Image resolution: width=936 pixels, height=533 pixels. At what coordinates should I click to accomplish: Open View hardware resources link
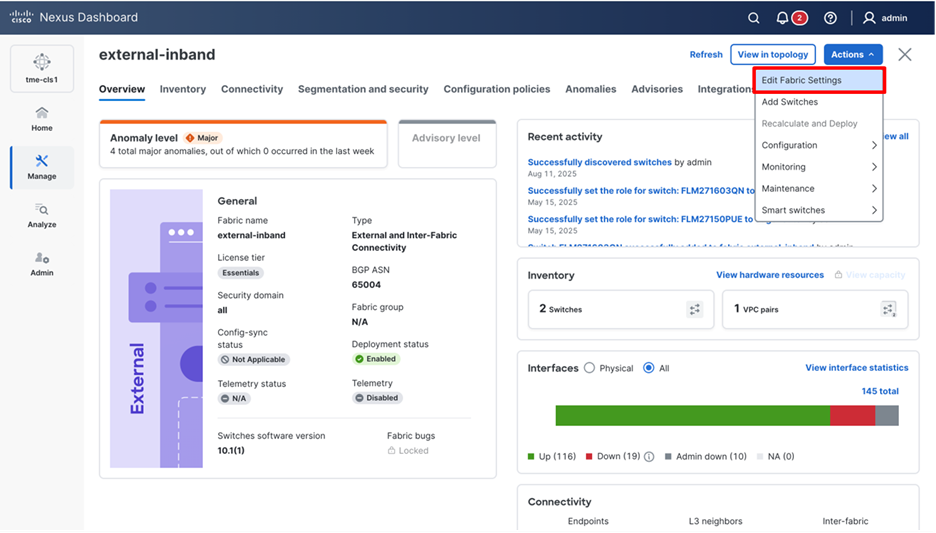point(770,275)
